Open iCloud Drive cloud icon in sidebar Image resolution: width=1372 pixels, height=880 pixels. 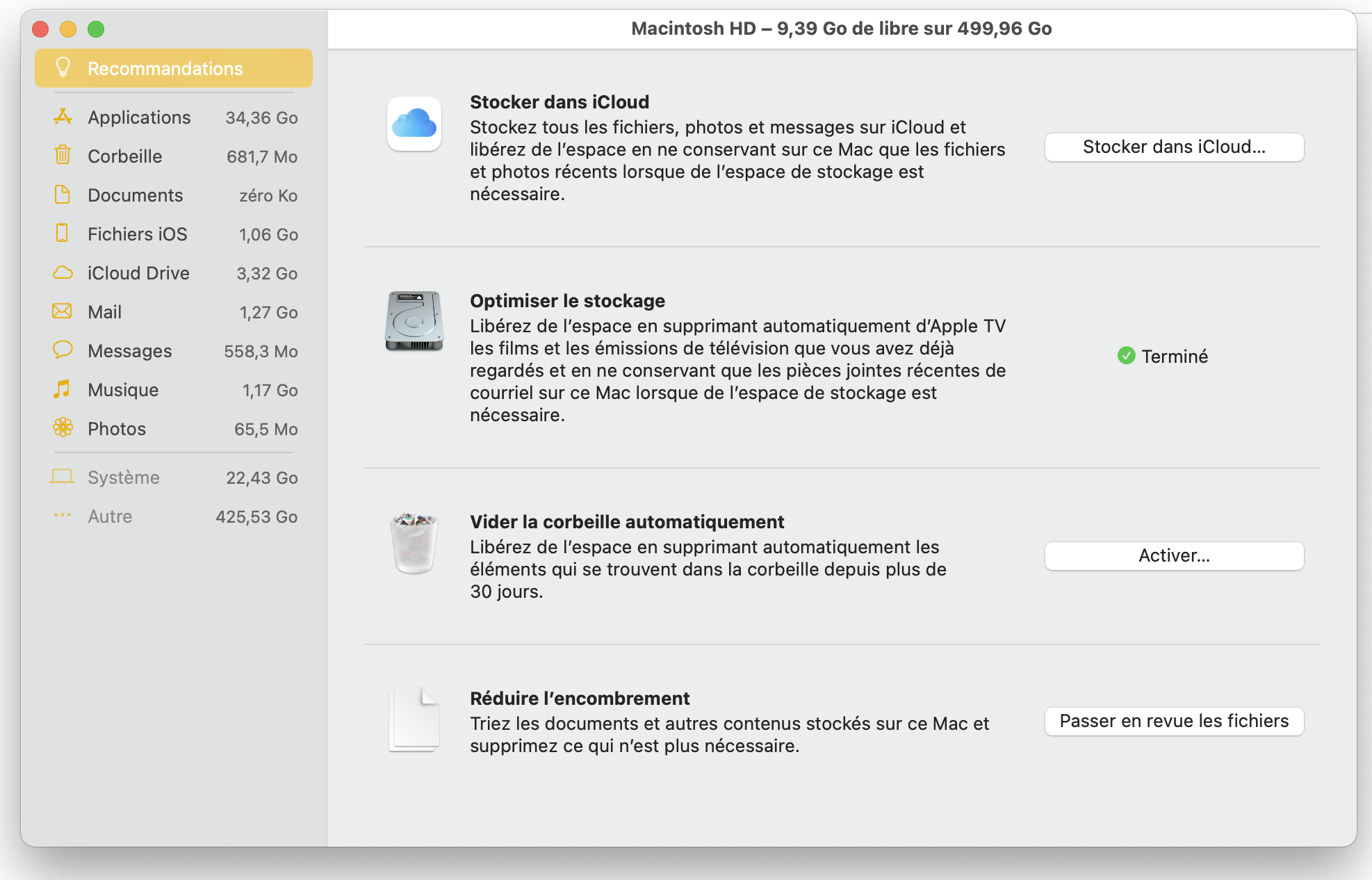(x=63, y=272)
